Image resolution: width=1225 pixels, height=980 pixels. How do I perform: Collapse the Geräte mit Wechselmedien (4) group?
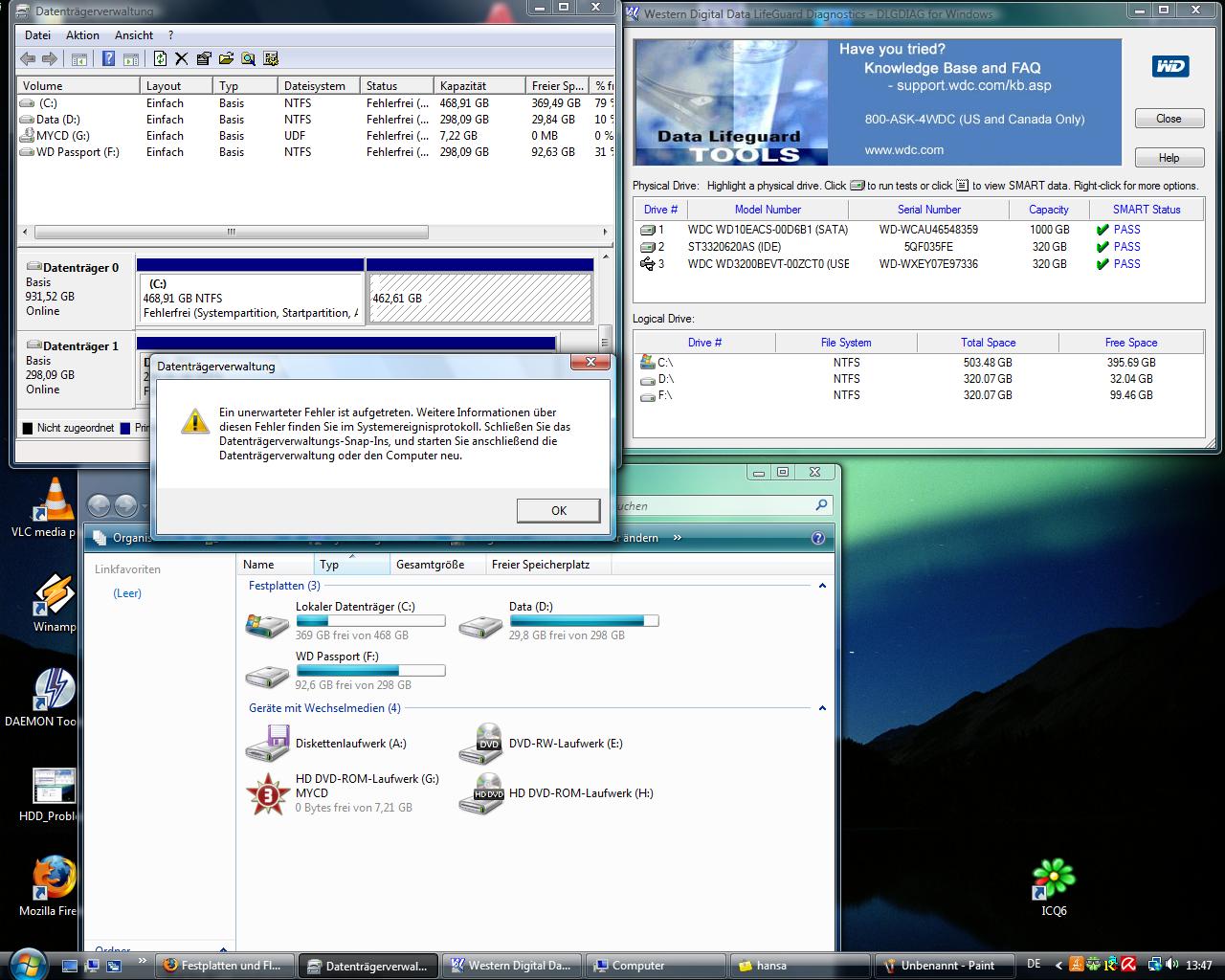[822, 708]
